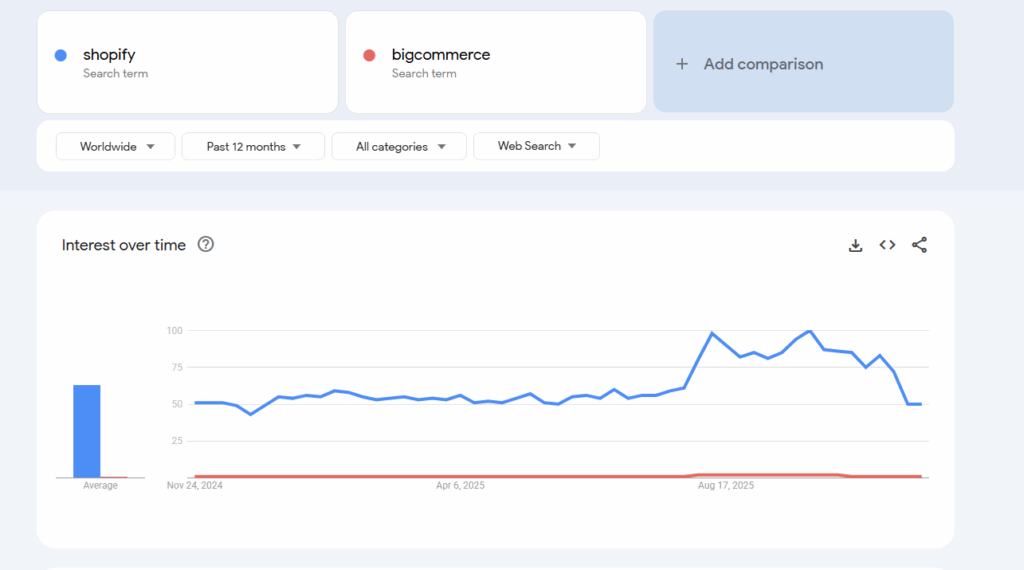This screenshot has width=1024, height=570.
Task: Click the Apr 6, 2025 axis label
Action: (460, 485)
